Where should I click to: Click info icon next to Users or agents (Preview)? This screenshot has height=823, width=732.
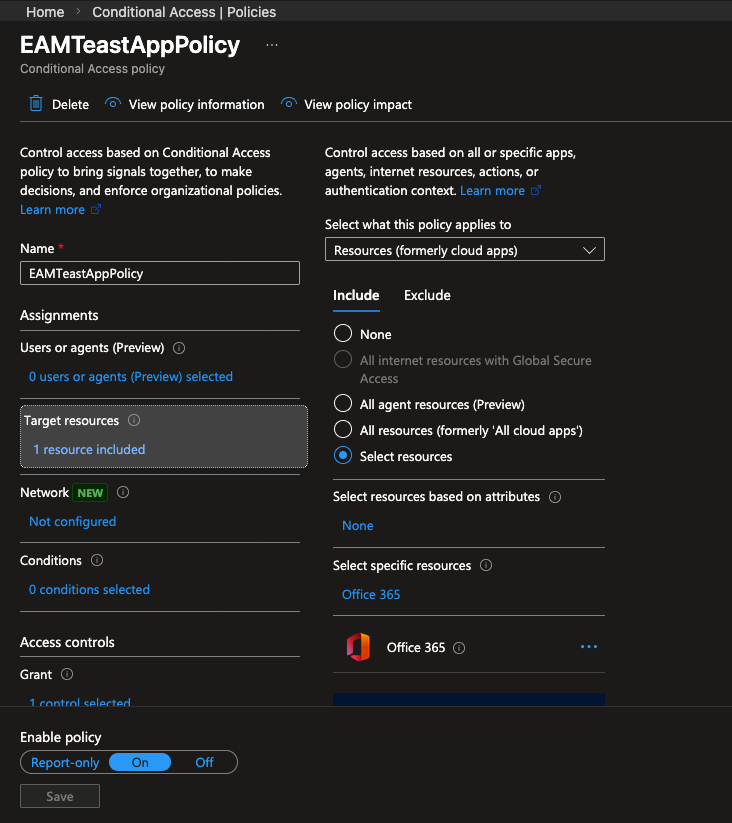tap(179, 348)
